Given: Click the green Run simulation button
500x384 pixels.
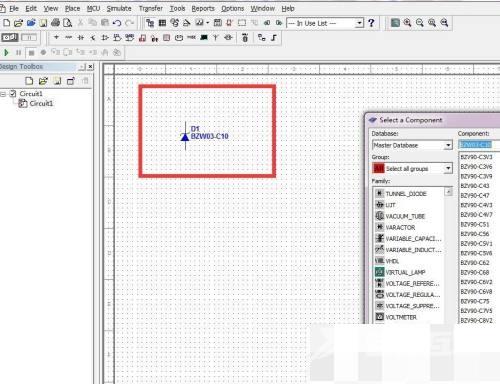Looking at the screenshot, I should (x=6, y=52).
